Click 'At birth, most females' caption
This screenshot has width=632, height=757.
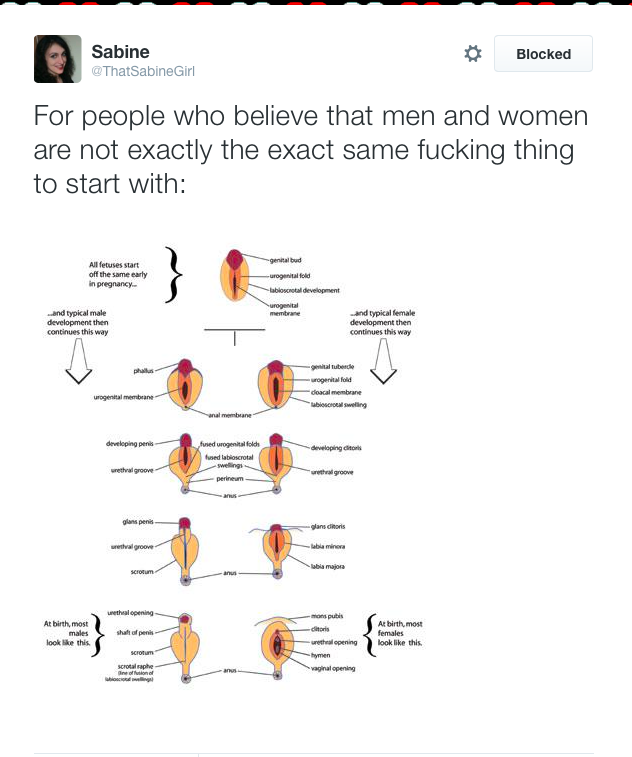point(400,634)
